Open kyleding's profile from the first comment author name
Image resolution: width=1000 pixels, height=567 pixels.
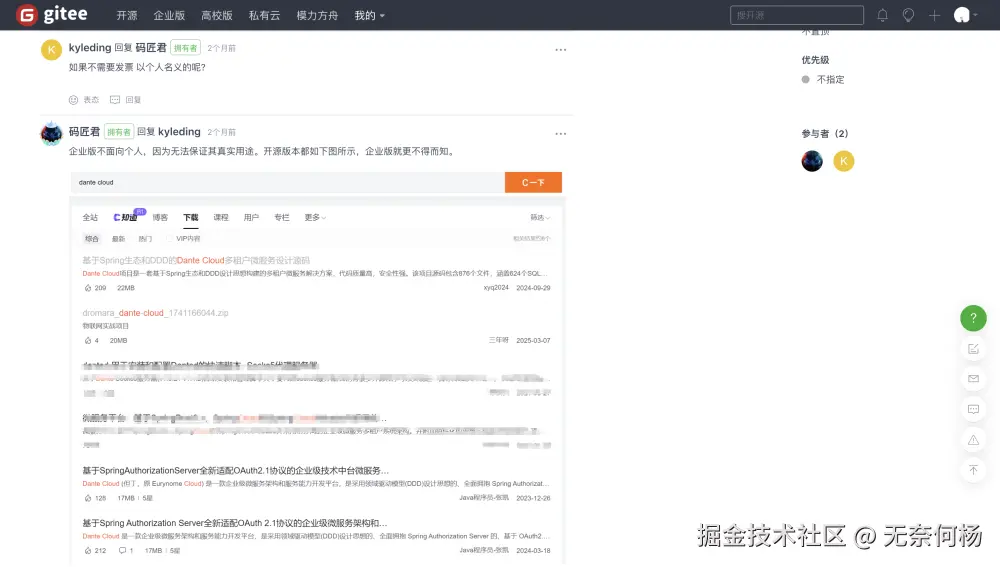(90, 48)
